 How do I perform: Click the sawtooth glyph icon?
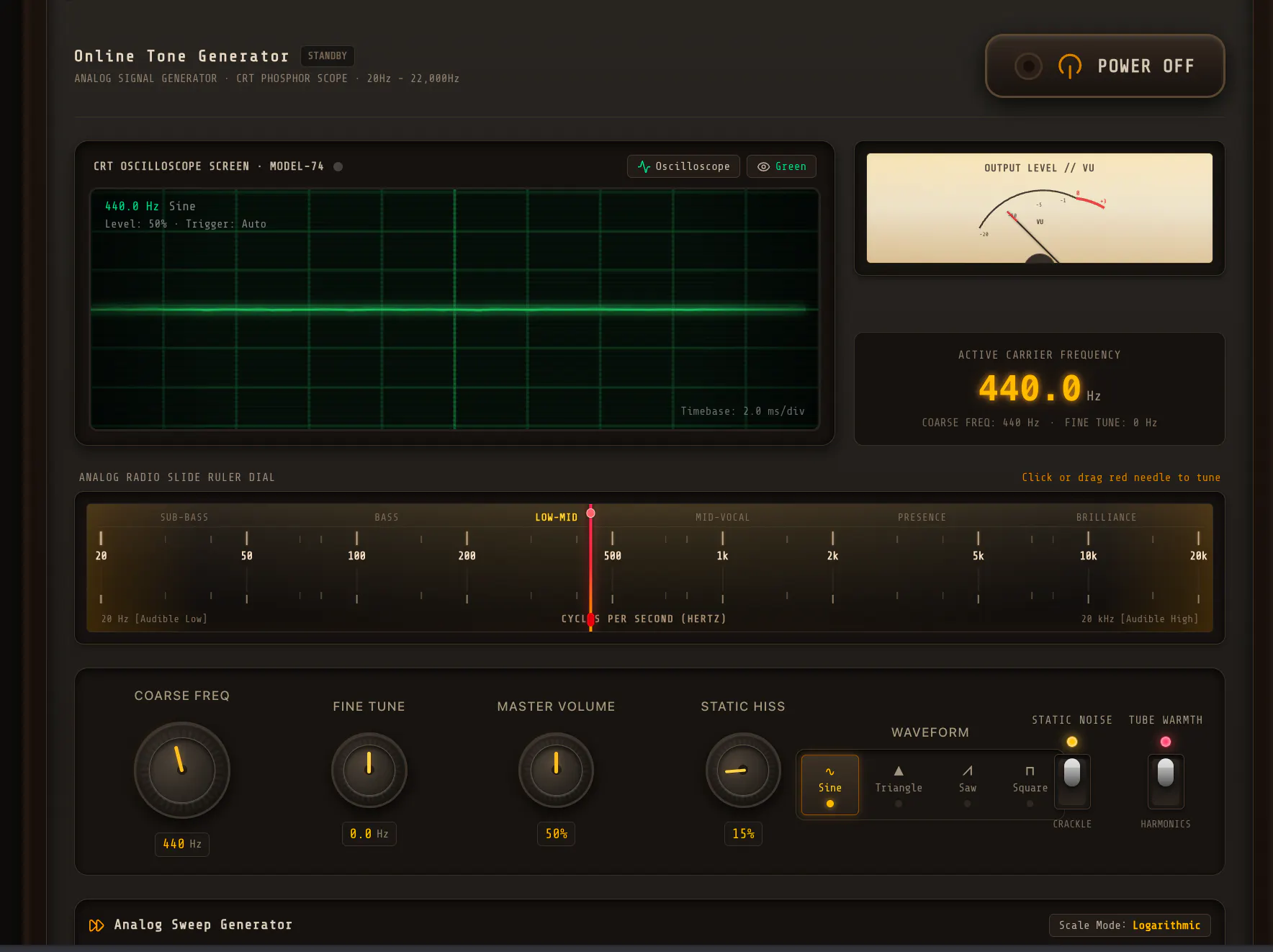pyautogui.click(x=968, y=771)
